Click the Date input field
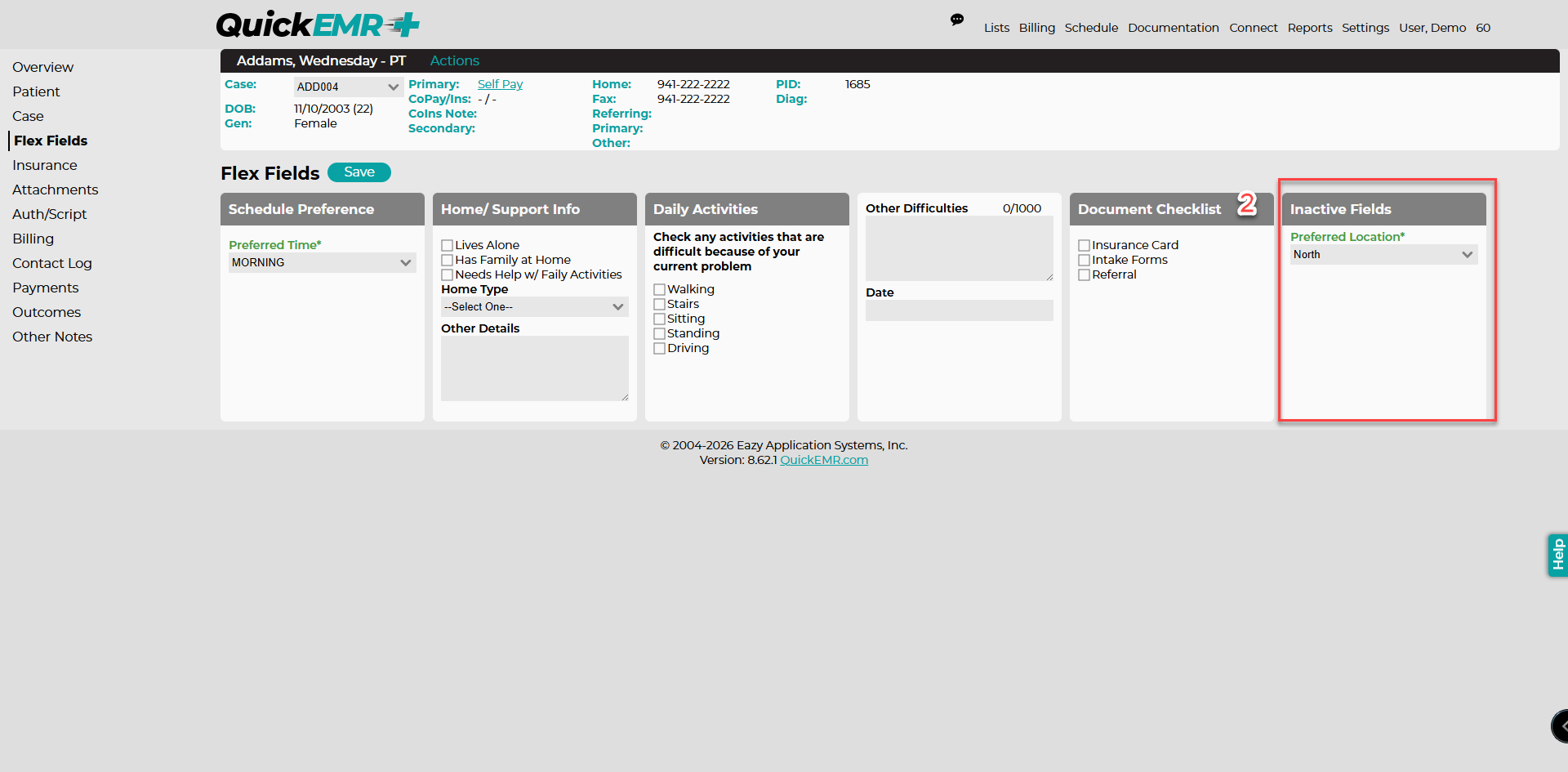This screenshot has width=1568, height=772. coord(960,310)
